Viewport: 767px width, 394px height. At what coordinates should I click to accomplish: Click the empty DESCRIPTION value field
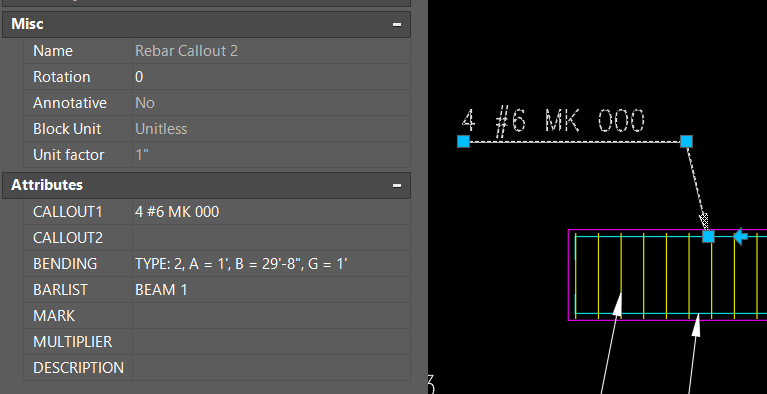(271, 368)
